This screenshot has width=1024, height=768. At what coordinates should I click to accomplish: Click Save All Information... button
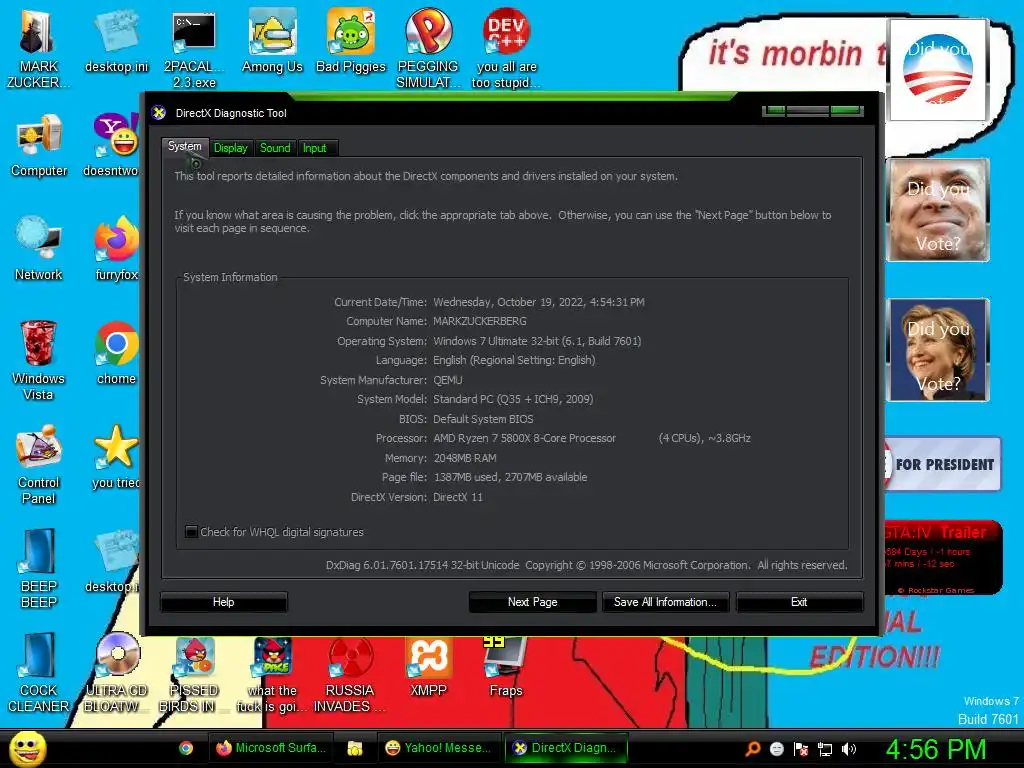(665, 602)
